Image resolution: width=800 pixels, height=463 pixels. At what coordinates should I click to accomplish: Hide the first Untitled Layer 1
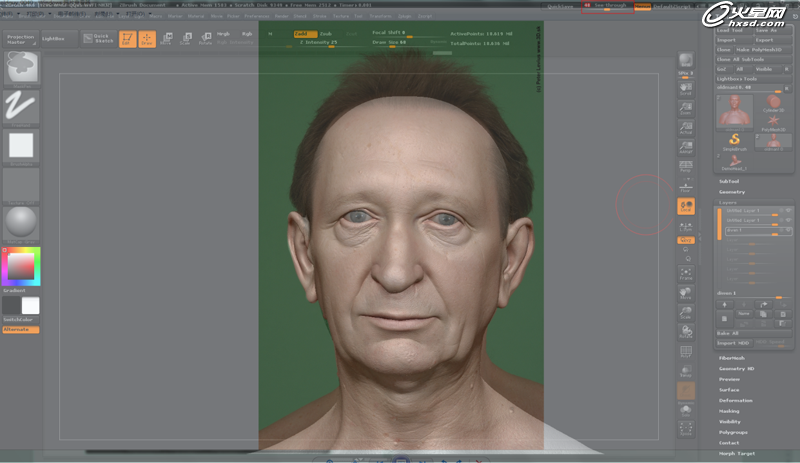pos(788,210)
